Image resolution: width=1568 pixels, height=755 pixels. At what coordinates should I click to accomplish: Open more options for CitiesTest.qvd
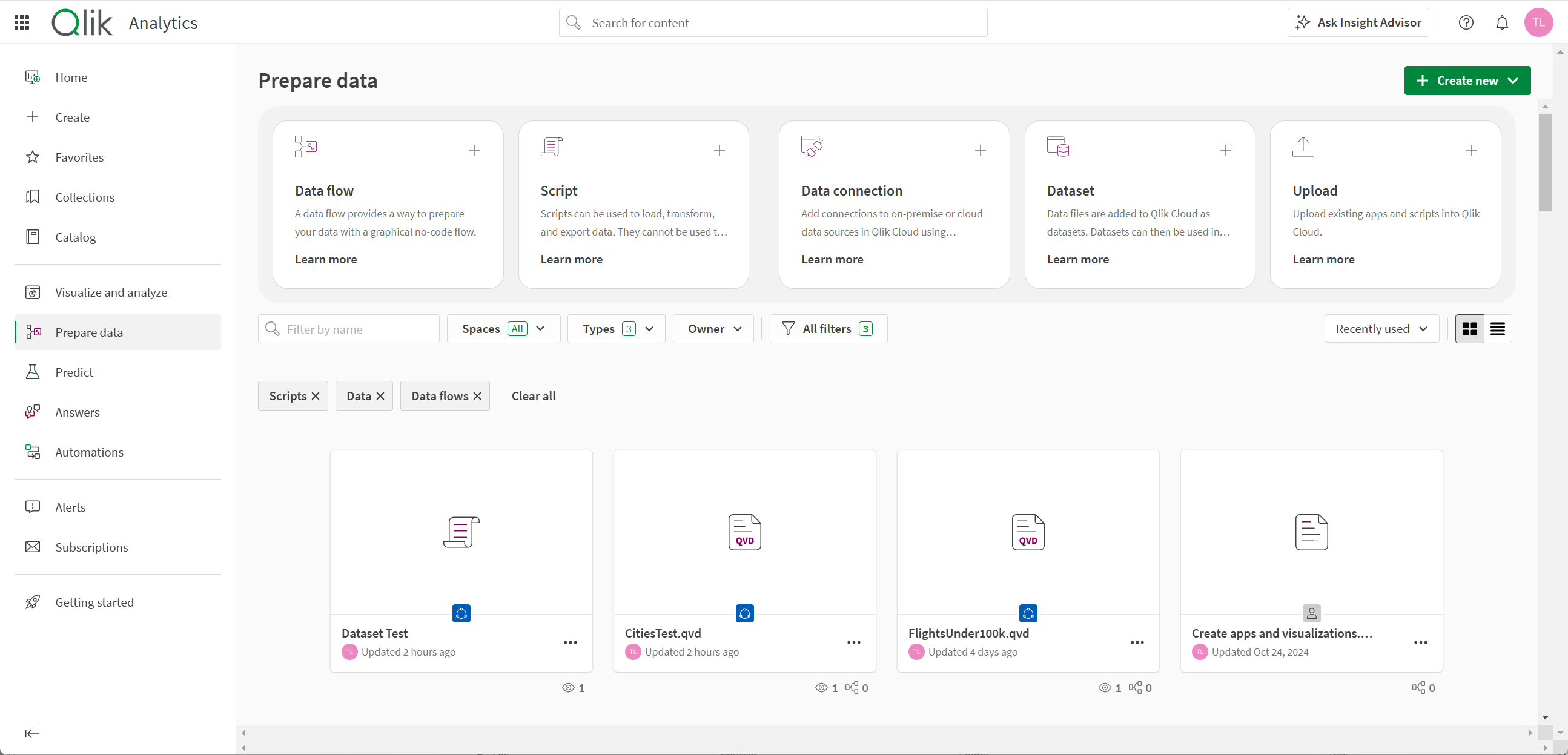coord(853,642)
